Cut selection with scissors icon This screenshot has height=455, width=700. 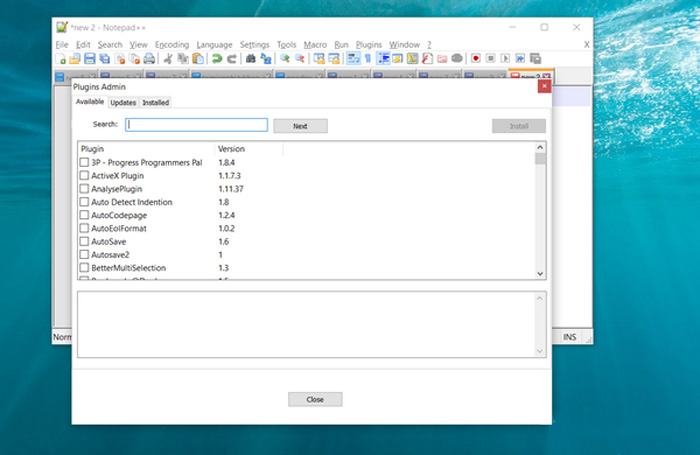[168, 58]
